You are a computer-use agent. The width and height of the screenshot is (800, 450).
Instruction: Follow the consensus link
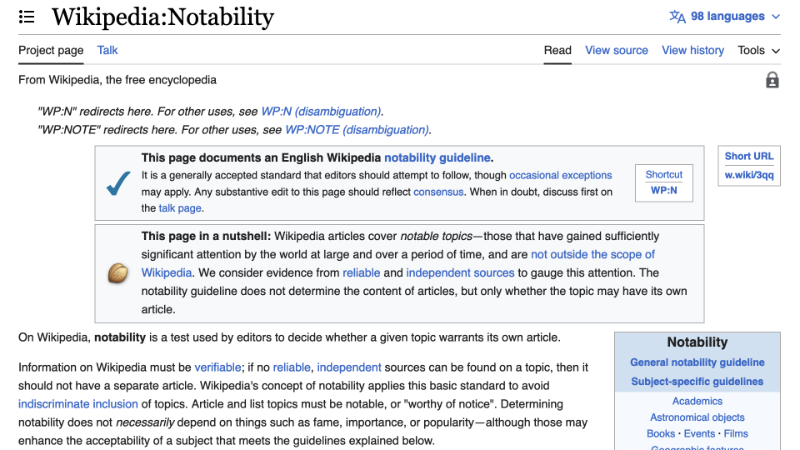(x=438, y=192)
